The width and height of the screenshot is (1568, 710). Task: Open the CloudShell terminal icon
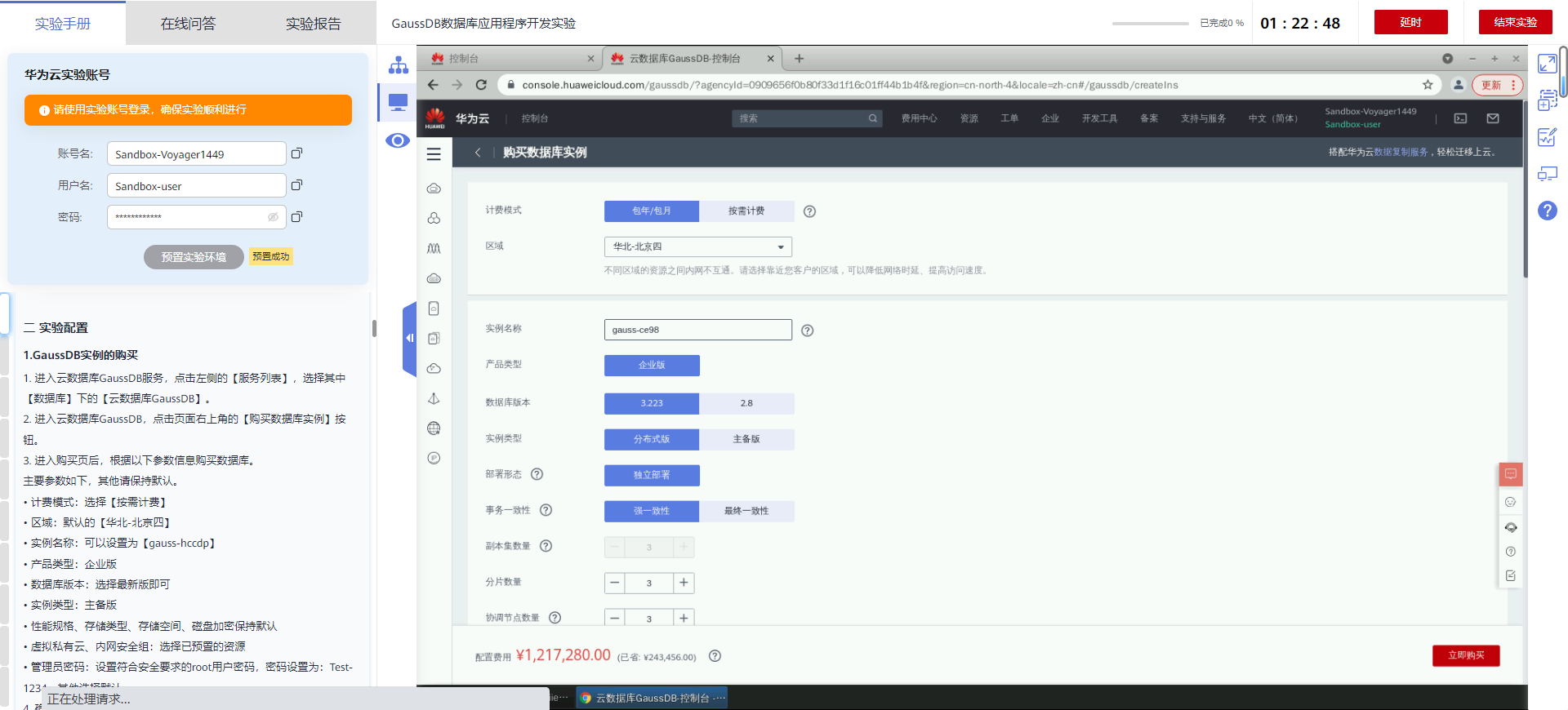coord(1460,118)
